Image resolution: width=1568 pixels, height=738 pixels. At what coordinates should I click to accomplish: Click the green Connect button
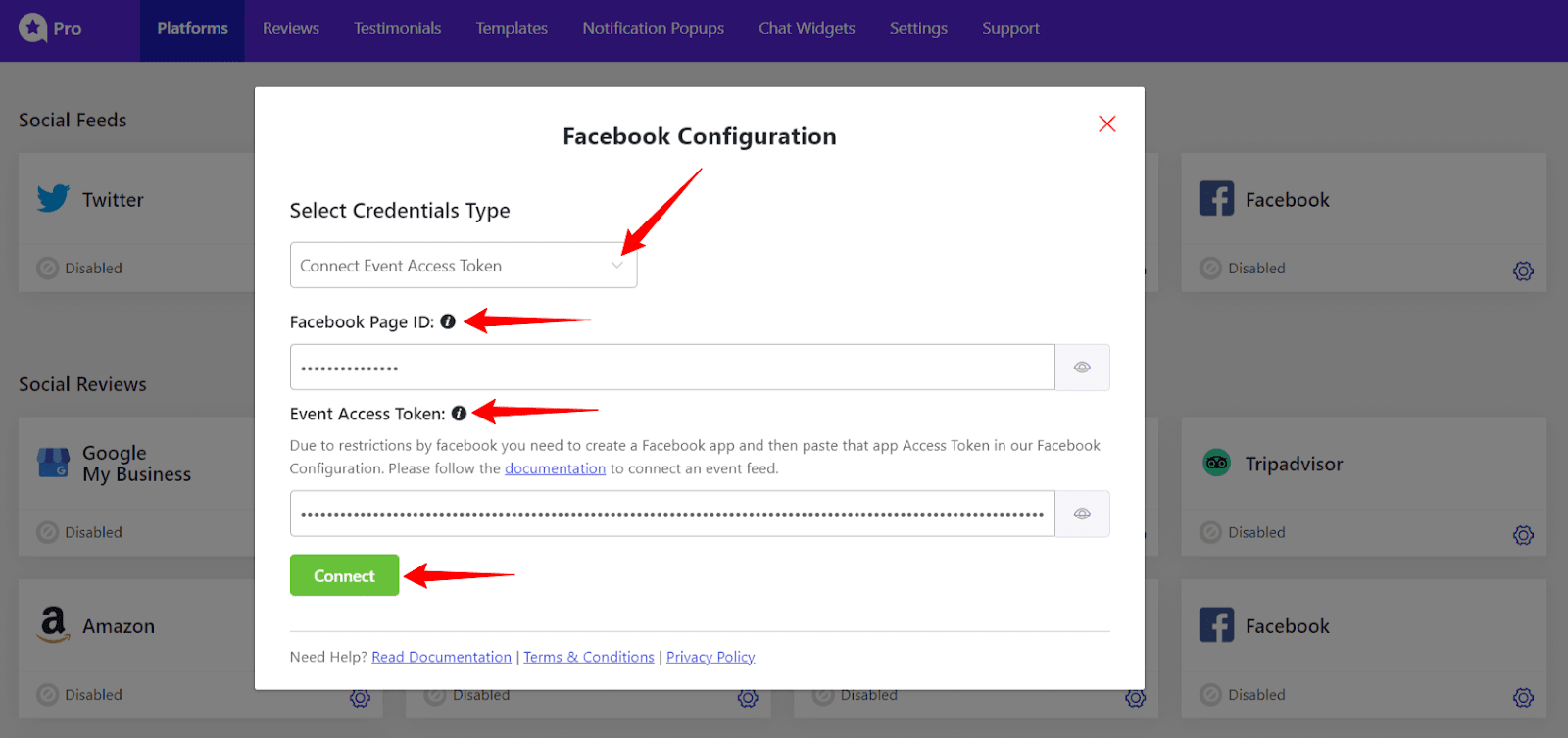(x=344, y=575)
